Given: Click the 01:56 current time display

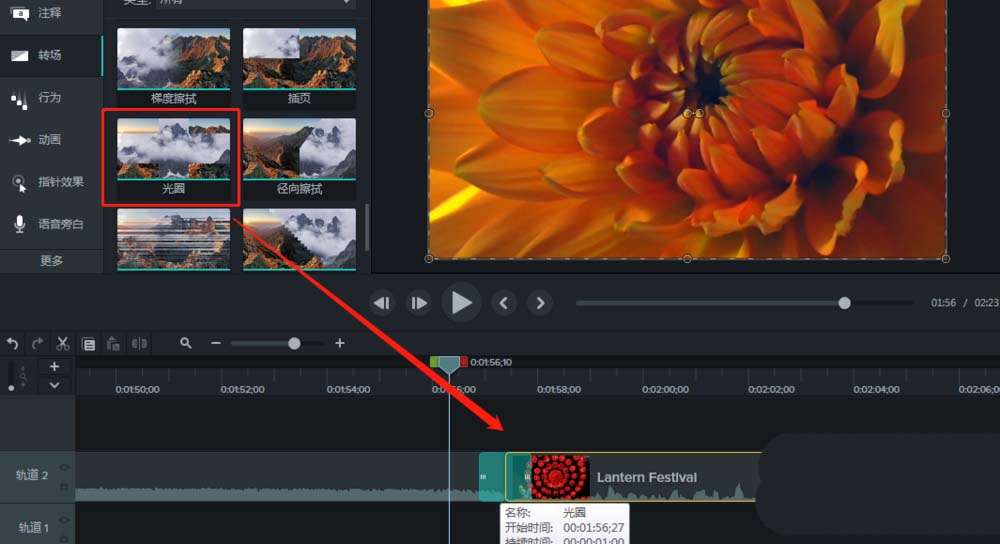Looking at the screenshot, I should click(943, 303).
